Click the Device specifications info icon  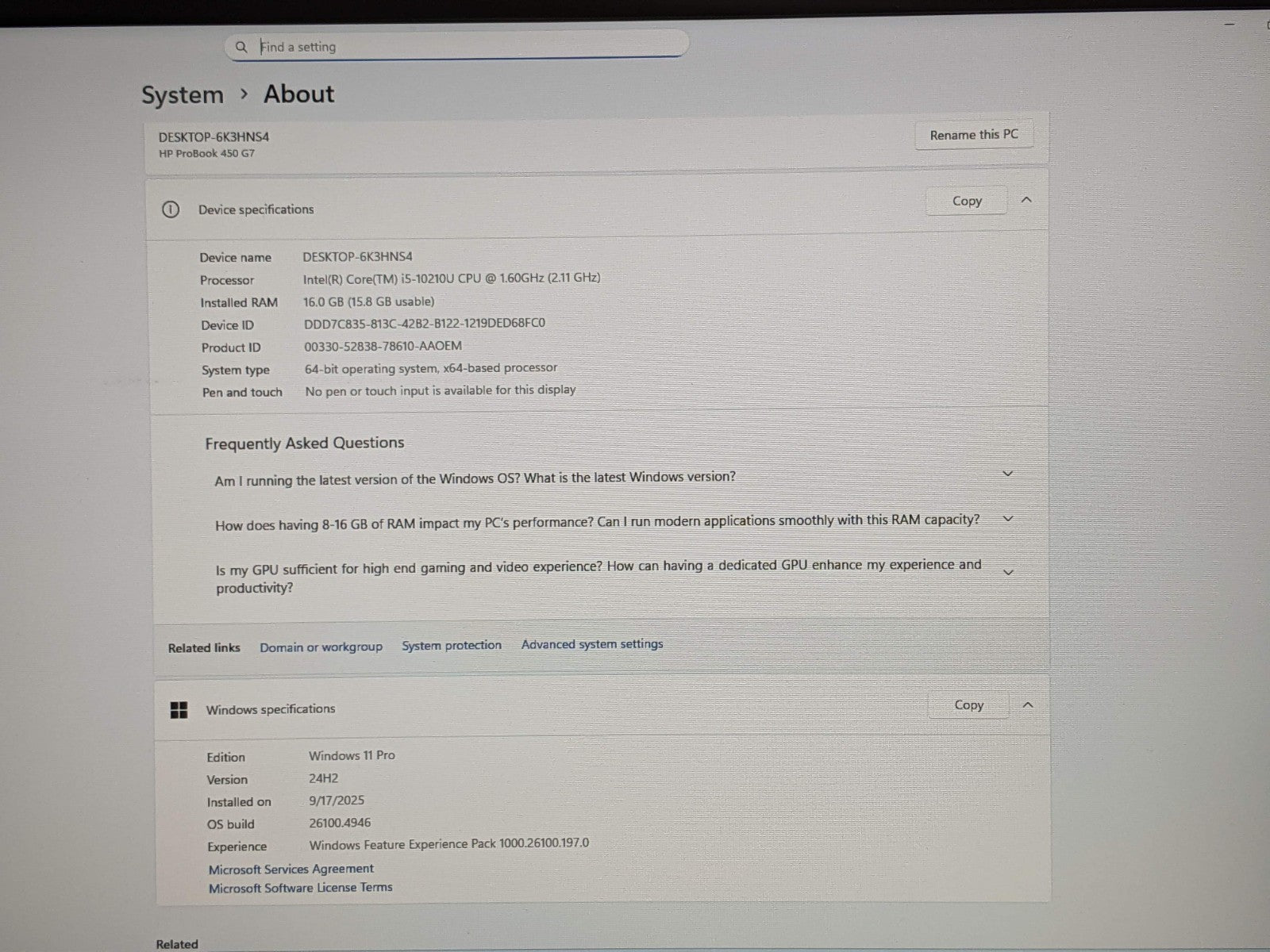coord(170,209)
